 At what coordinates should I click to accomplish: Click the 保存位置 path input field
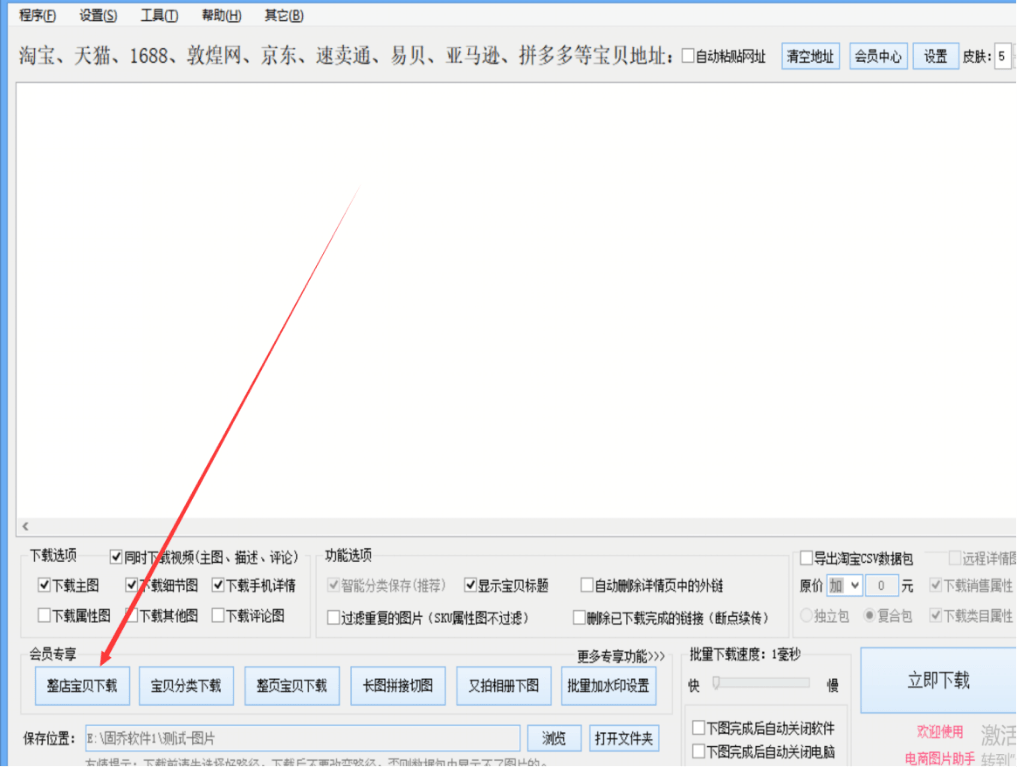point(302,739)
